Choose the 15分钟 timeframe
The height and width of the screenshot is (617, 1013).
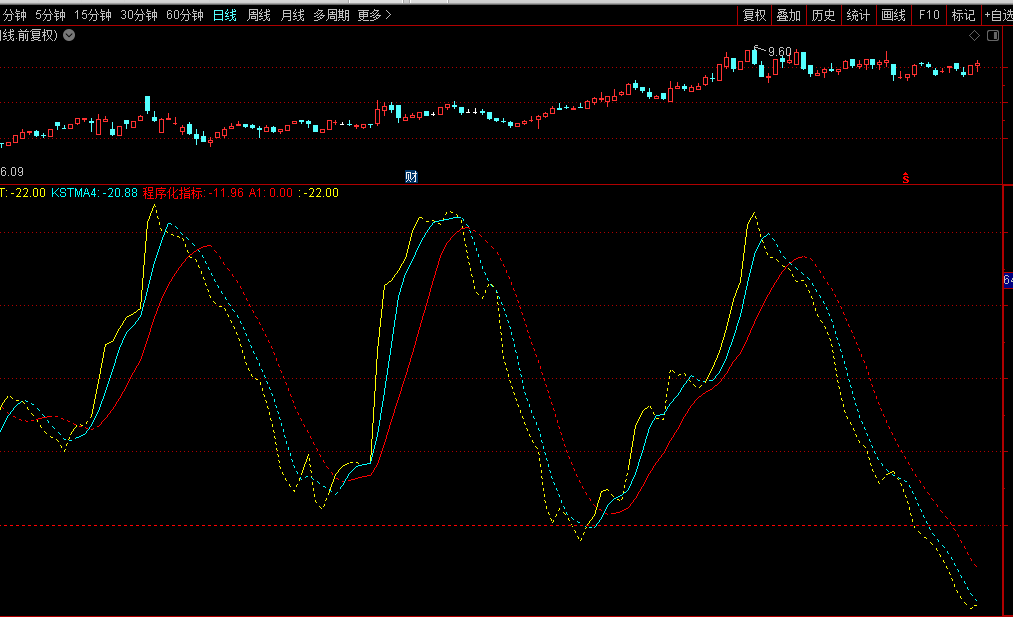[x=93, y=15]
